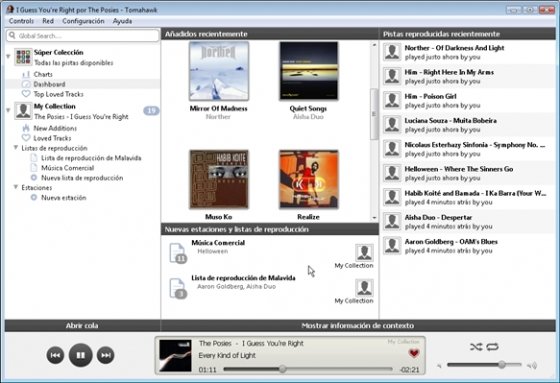560x383 pixels.
Task: Open the Controls menu
Action: point(21,21)
